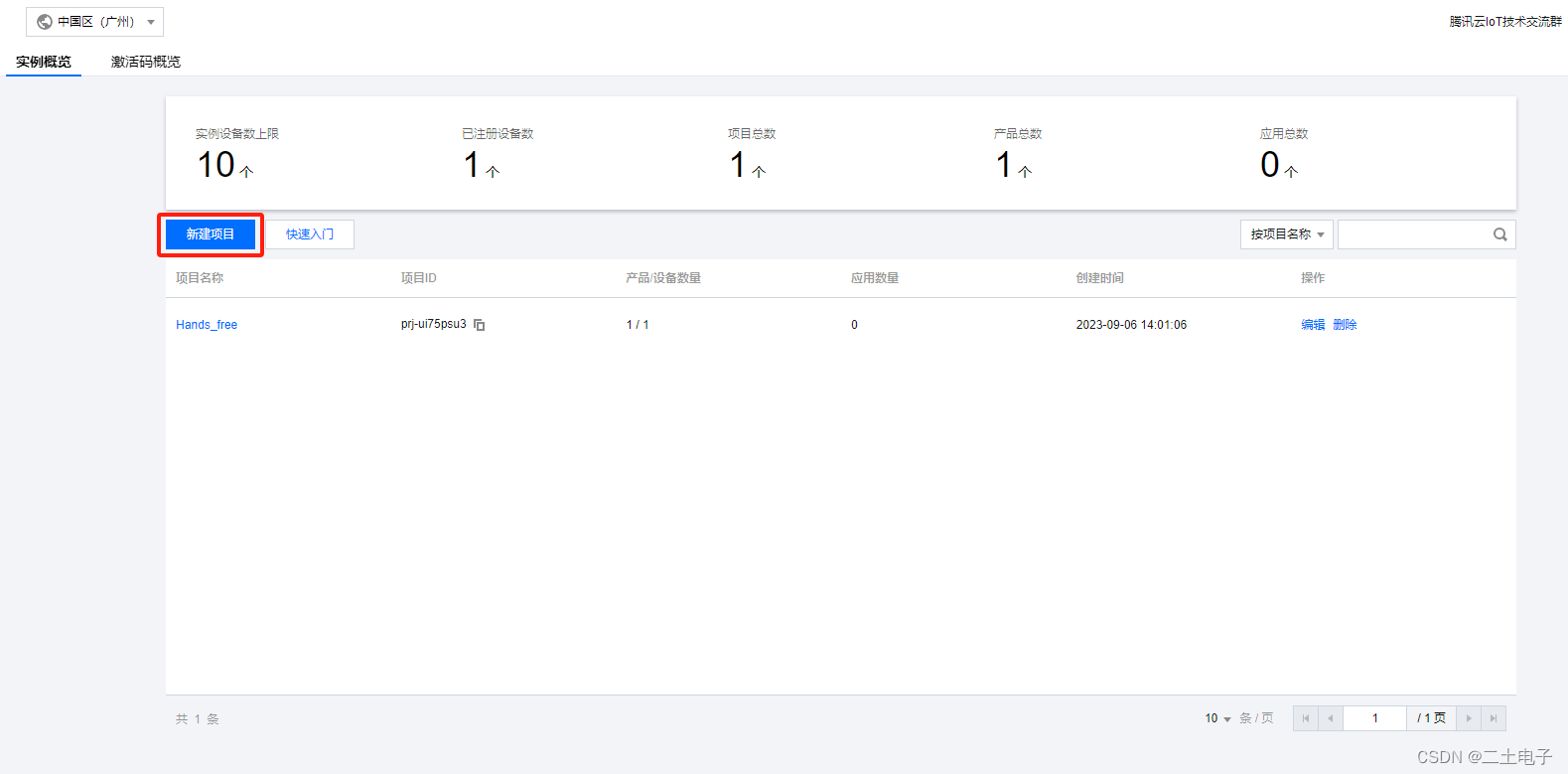Go to last page arrow
This screenshot has height=774, width=1568.
coord(1494,718)
